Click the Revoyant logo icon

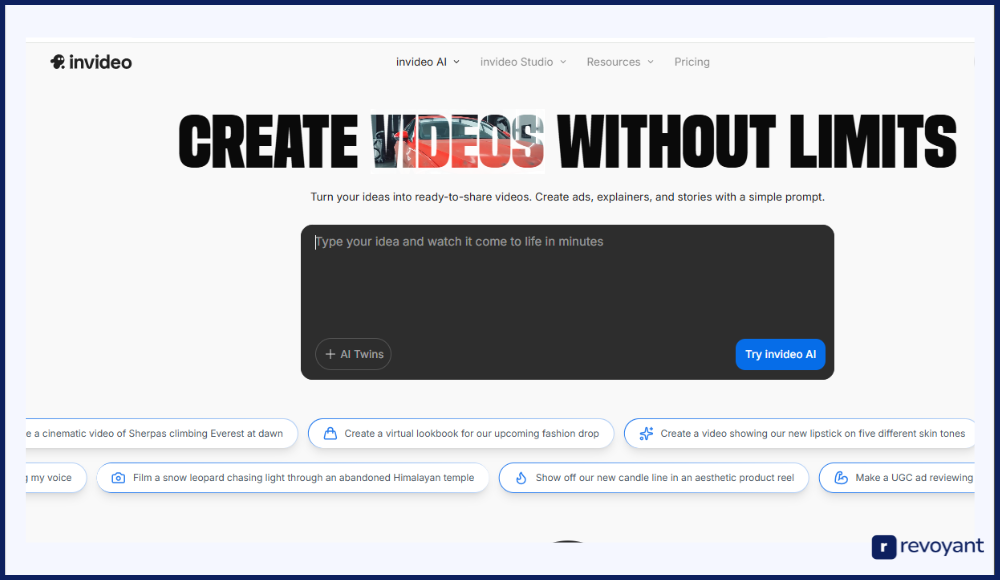click(884, 547)
